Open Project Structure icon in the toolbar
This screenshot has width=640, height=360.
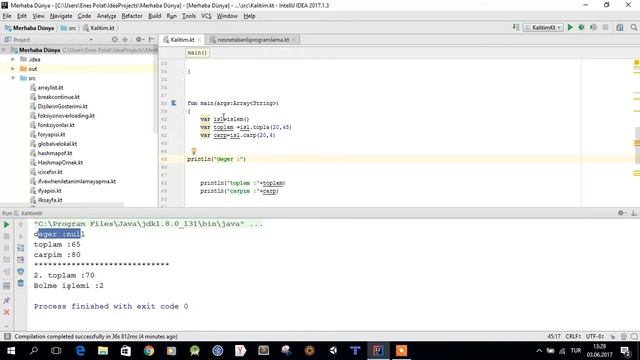[x=620, y=27]
